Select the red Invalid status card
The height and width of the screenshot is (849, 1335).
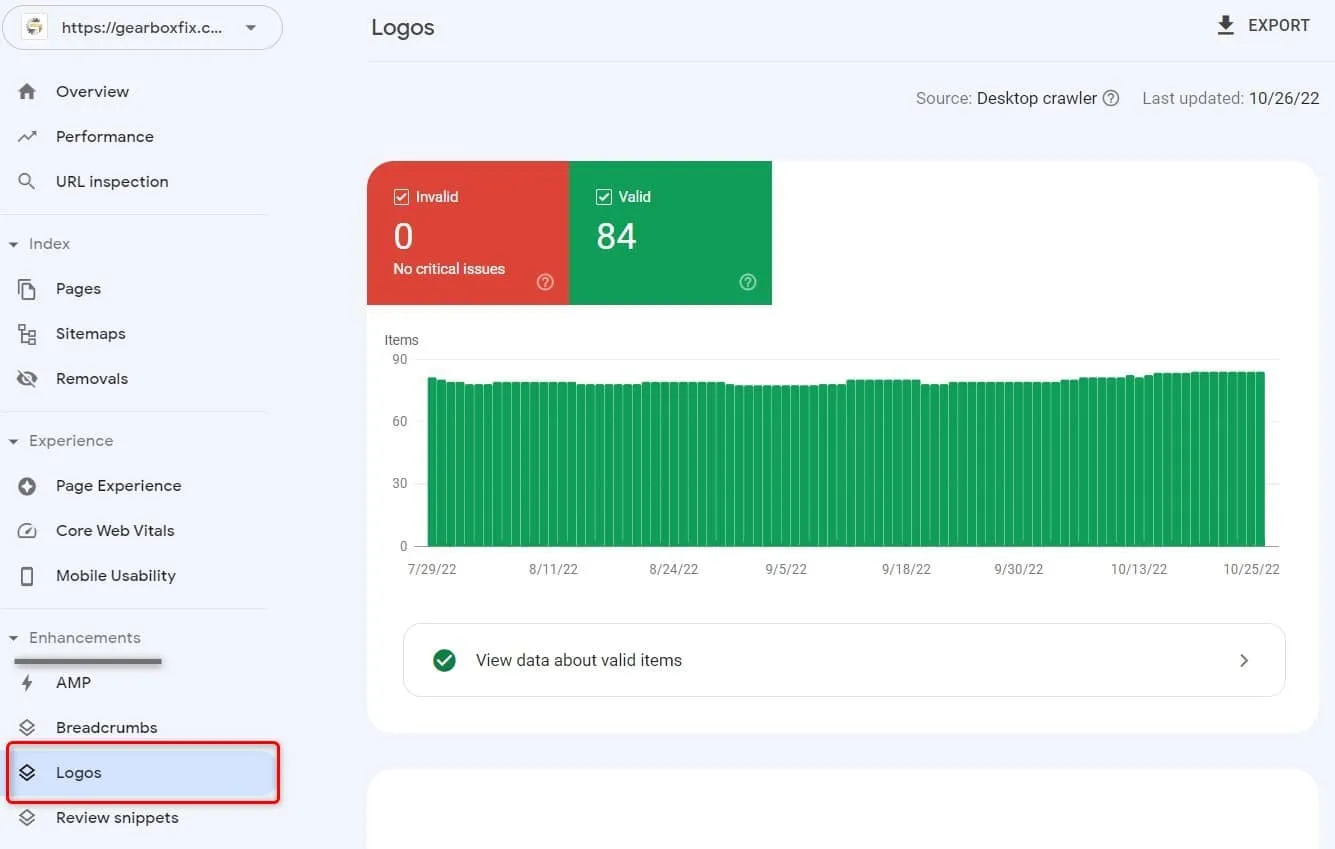(468, 233)
